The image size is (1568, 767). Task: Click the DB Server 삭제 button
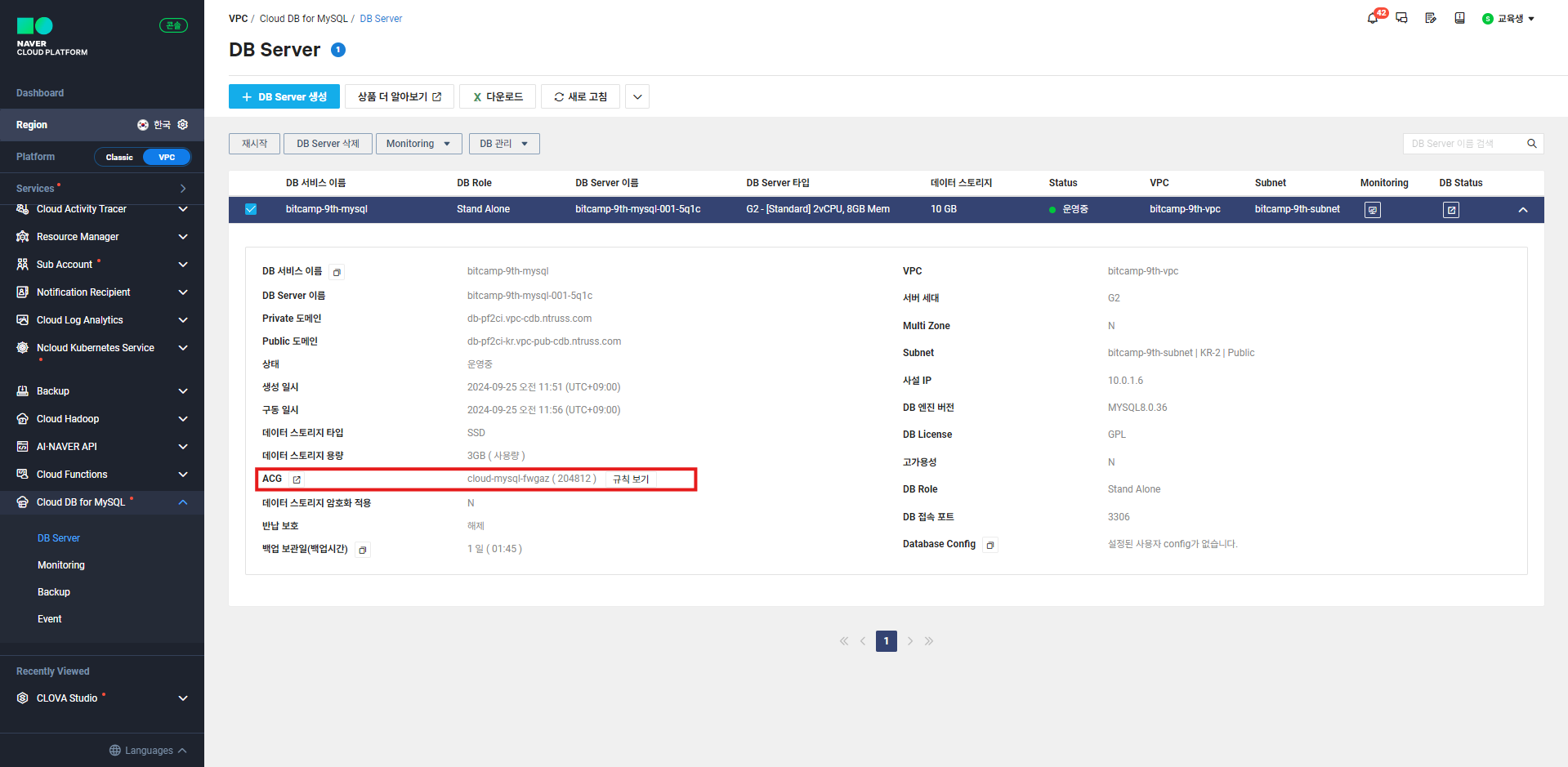click(328, 144)
